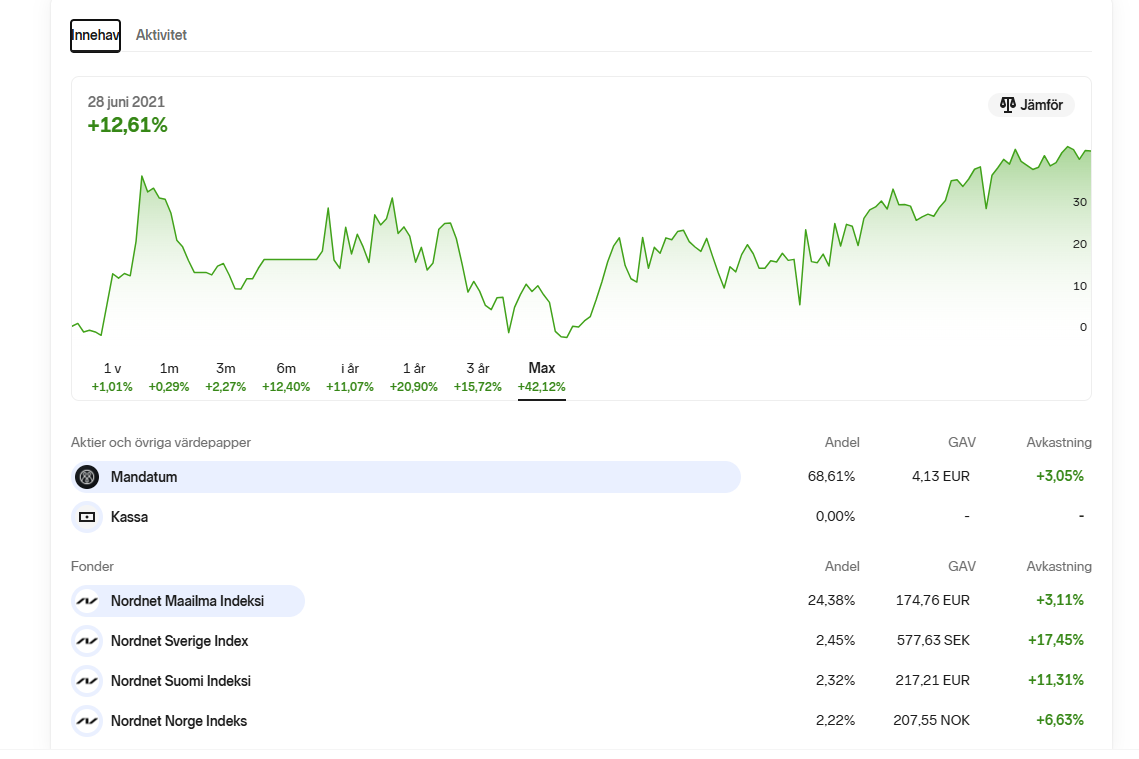The height and width of the screenshot is (759, 1139).
Task: Click the Kassa cash icon
Action: pyautogui.click(x=87, y=517)
